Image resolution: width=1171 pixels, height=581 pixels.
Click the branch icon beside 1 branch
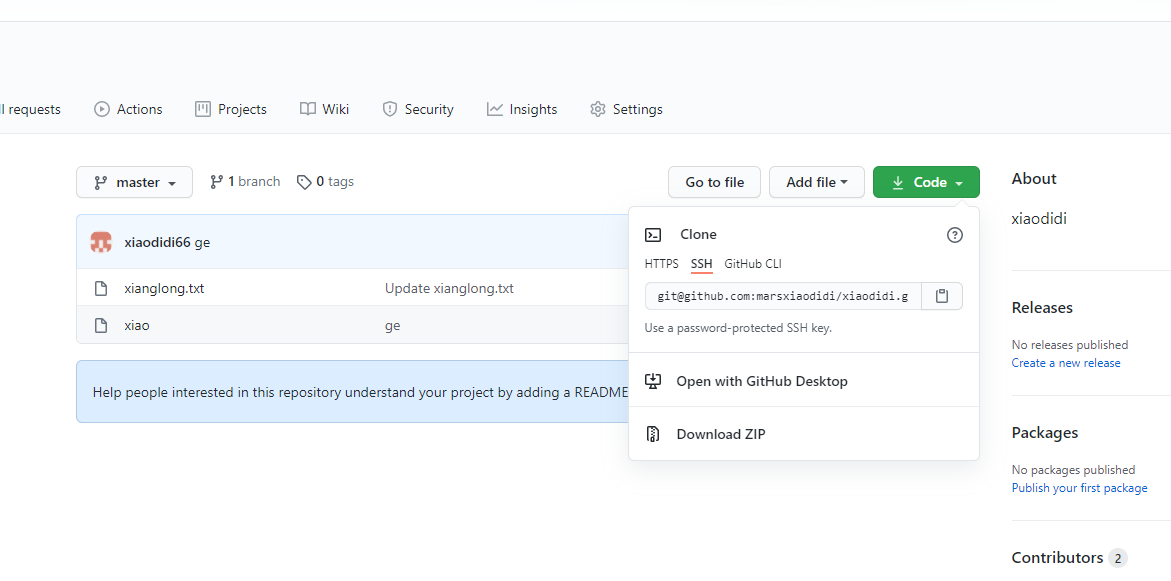(x=216, y=182)
